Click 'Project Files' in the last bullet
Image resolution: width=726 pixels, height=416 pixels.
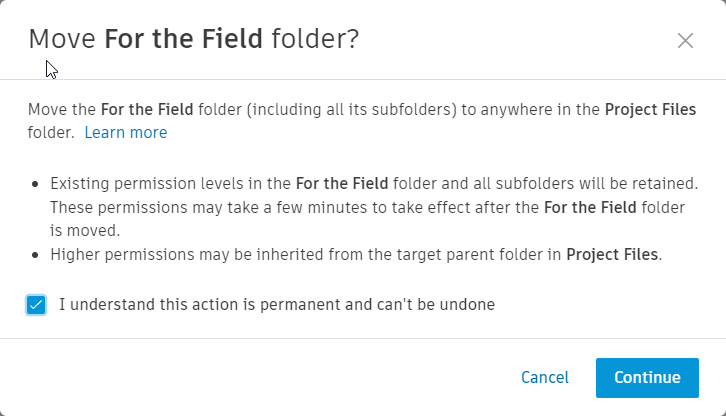612,254
